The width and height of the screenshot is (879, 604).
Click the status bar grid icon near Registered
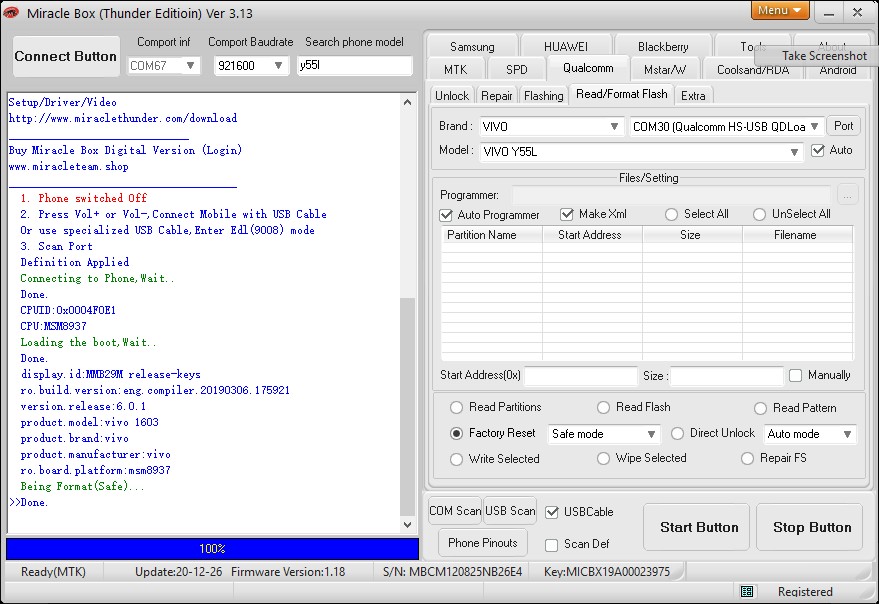747,591
